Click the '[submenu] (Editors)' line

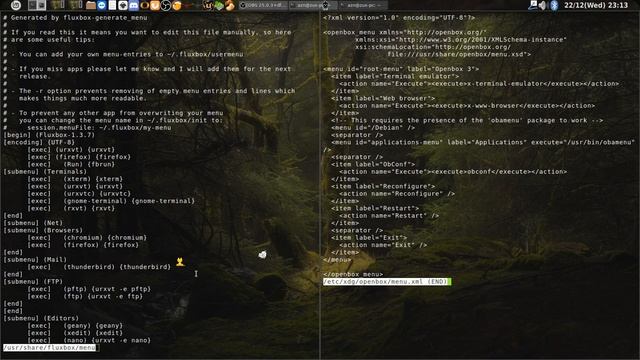pyautogui.click(x=41, y=319)
